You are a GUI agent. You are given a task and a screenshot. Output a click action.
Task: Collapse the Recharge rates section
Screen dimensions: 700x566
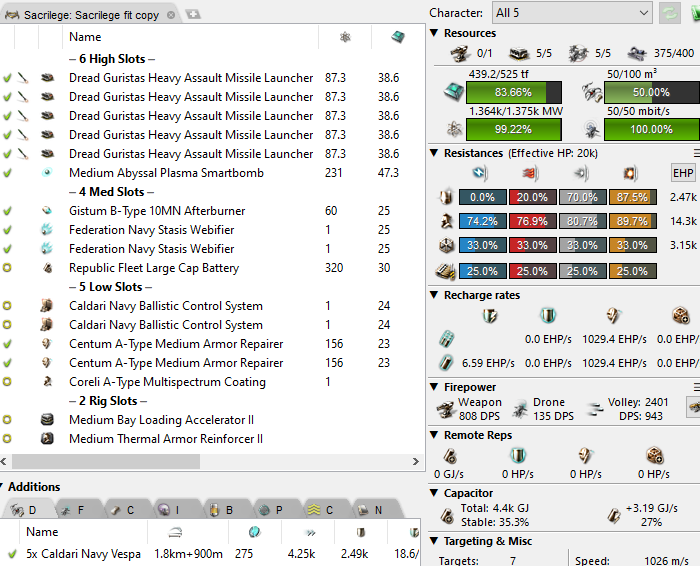433,295
